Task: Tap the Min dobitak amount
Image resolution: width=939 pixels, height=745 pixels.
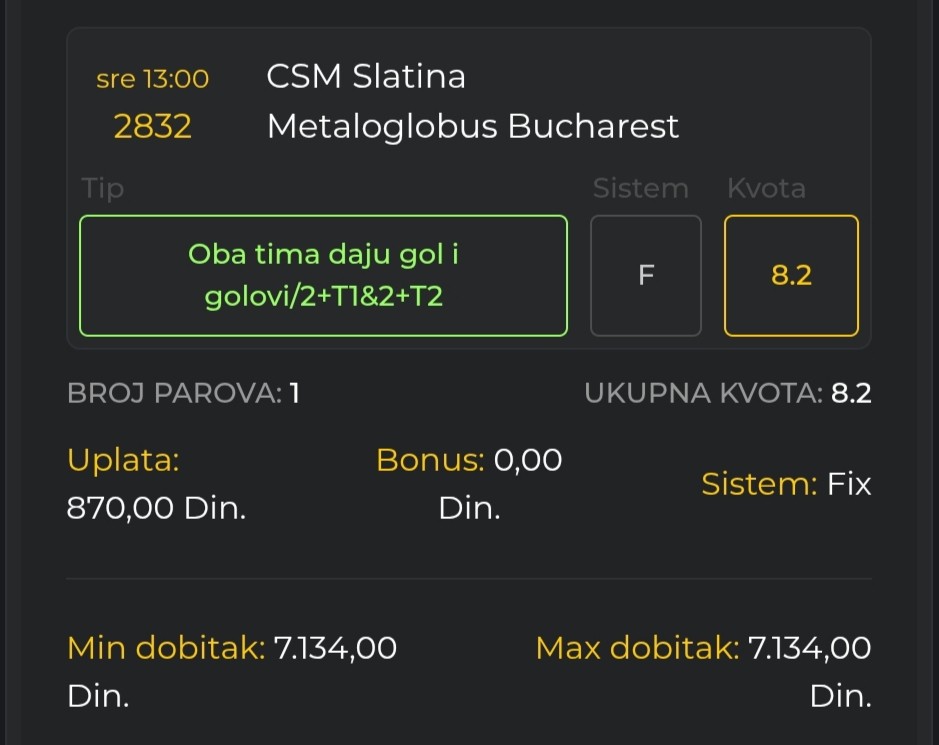Action: coord(335,649)
